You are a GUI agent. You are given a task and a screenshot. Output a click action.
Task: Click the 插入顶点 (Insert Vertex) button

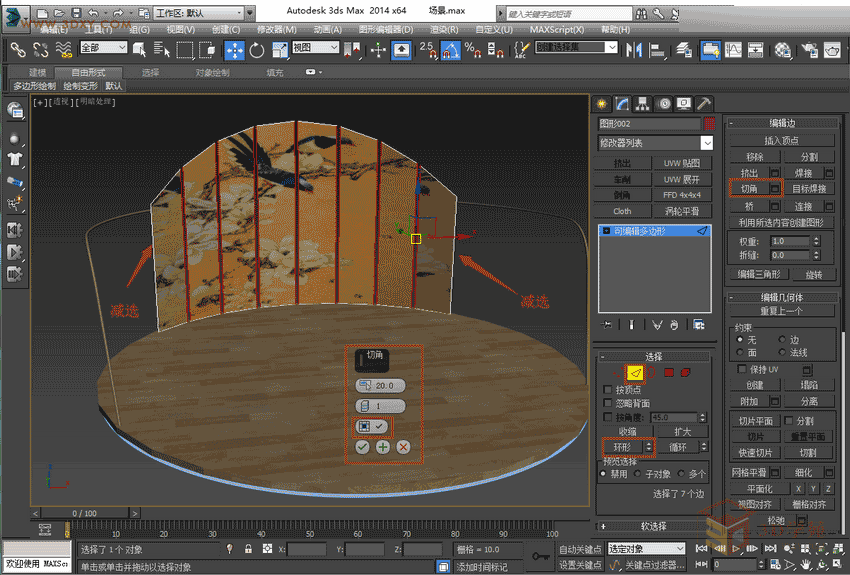[x=783, y=140]
